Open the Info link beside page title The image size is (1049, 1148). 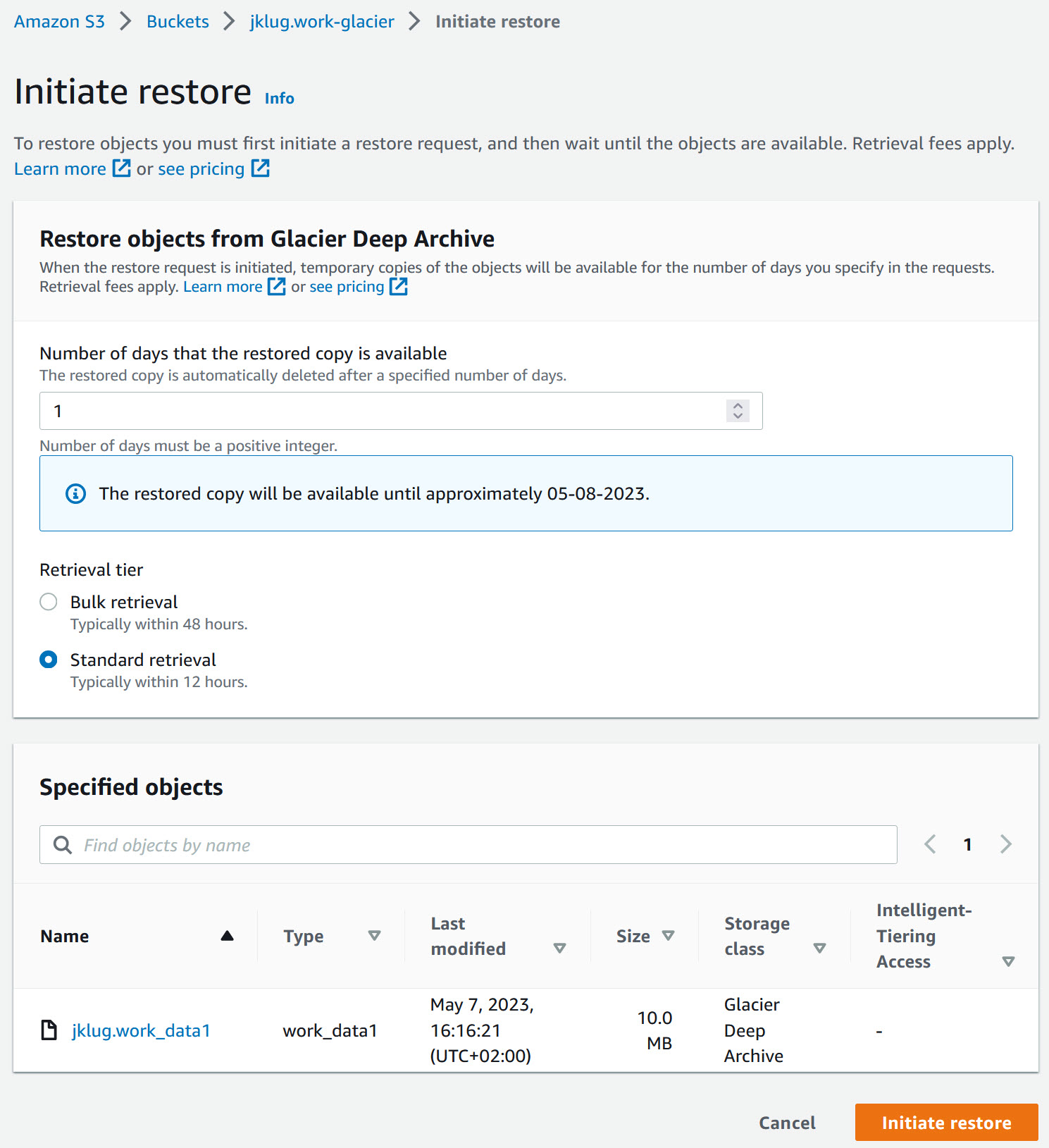click(280, 99)
